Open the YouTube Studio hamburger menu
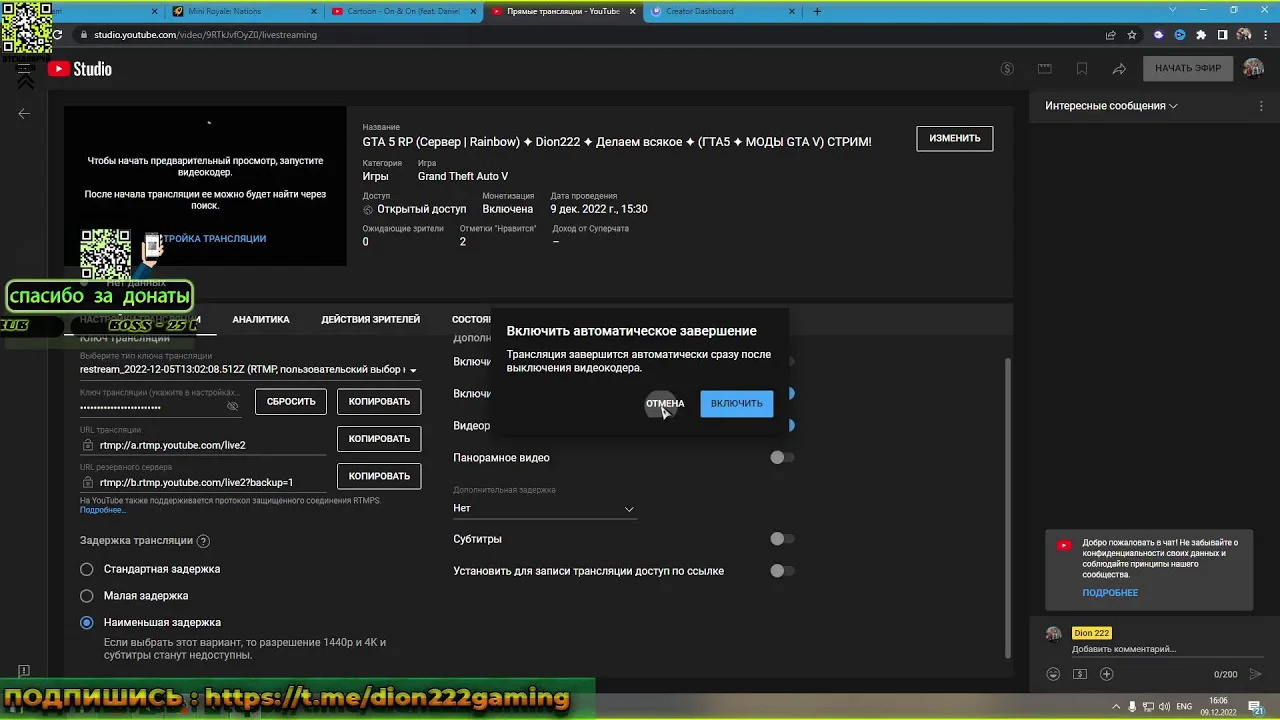The height and width of the screenshot is (720, 1280). coord(24,69)
